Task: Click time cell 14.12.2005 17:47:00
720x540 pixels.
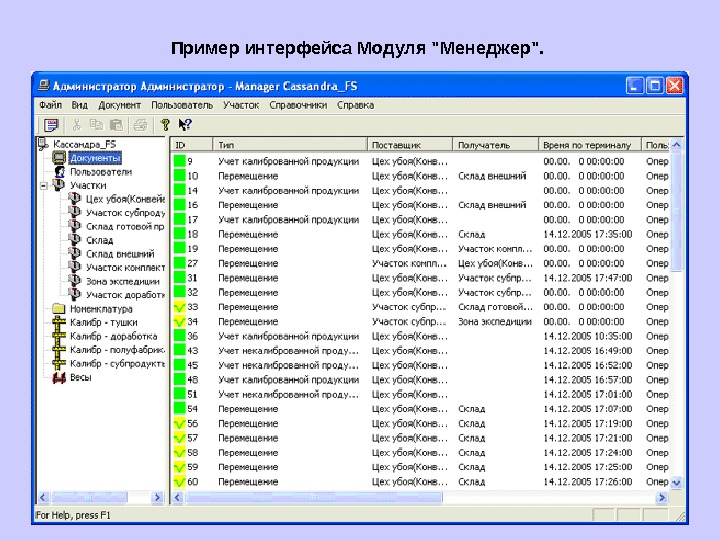Action: pyautogui.click(x=587, y=278)
